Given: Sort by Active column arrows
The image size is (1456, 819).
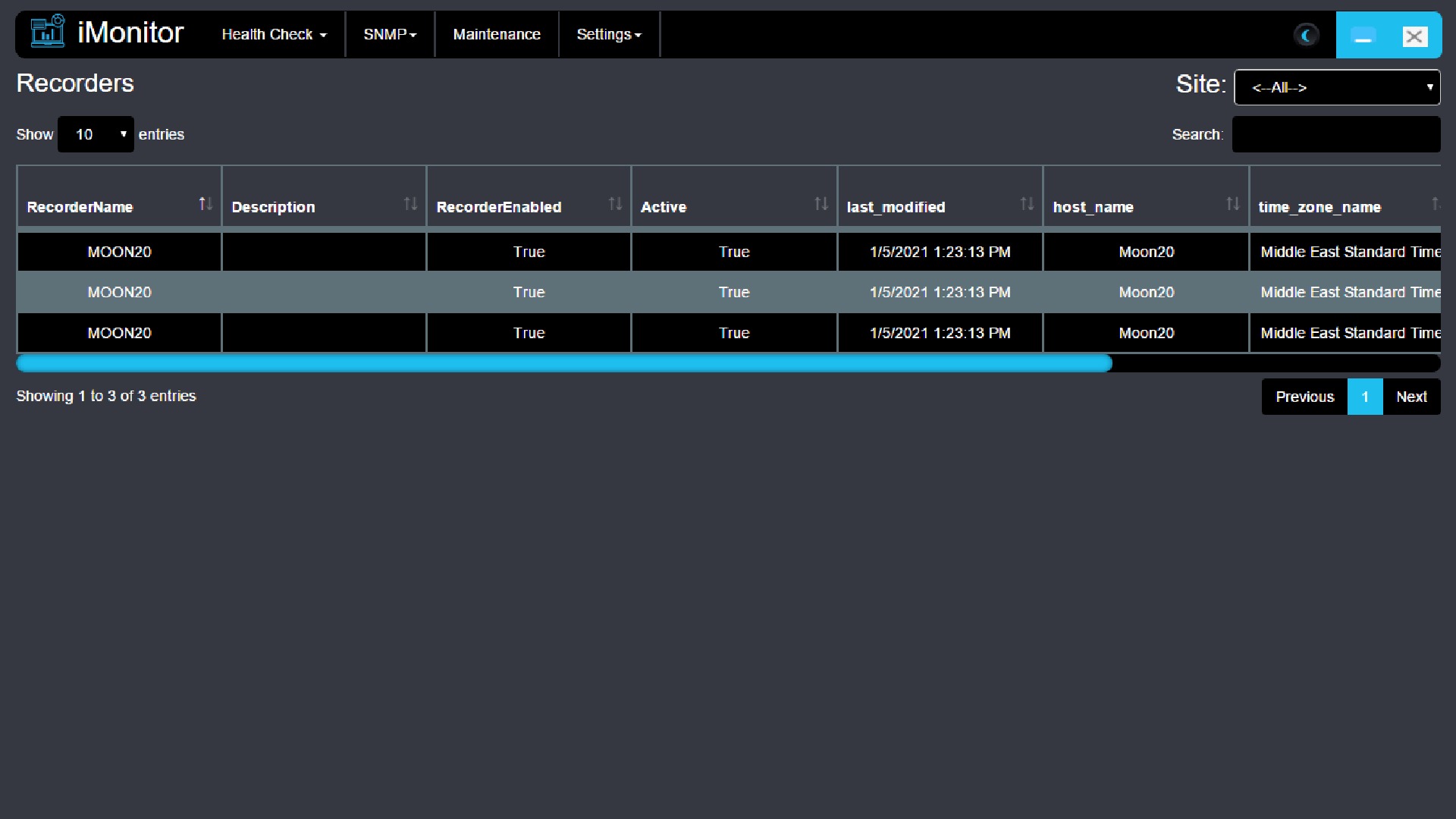Looking at the screenshot, I should [x=821, y=204].
